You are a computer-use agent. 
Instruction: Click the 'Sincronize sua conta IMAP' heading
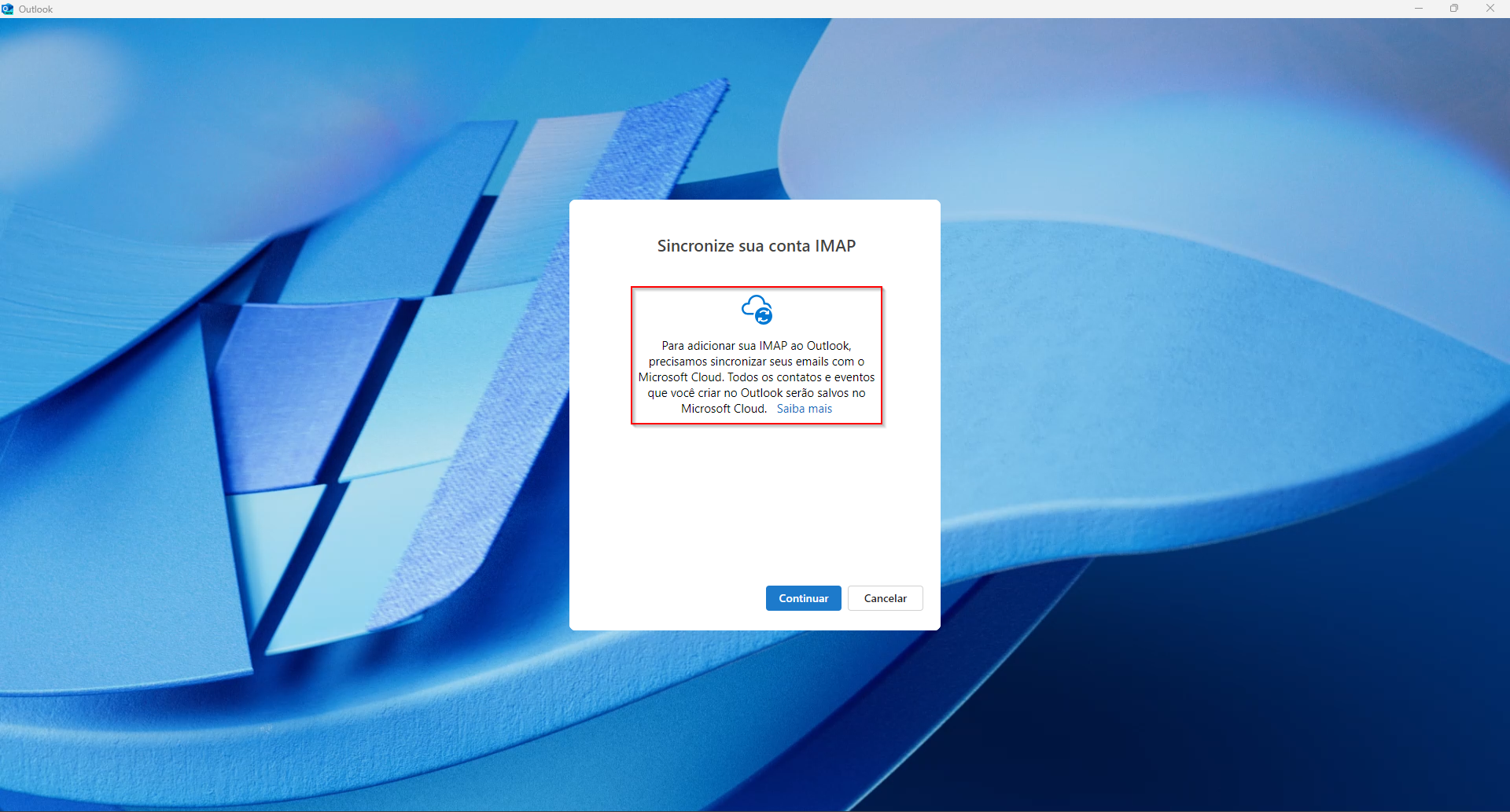click(756, 246)
